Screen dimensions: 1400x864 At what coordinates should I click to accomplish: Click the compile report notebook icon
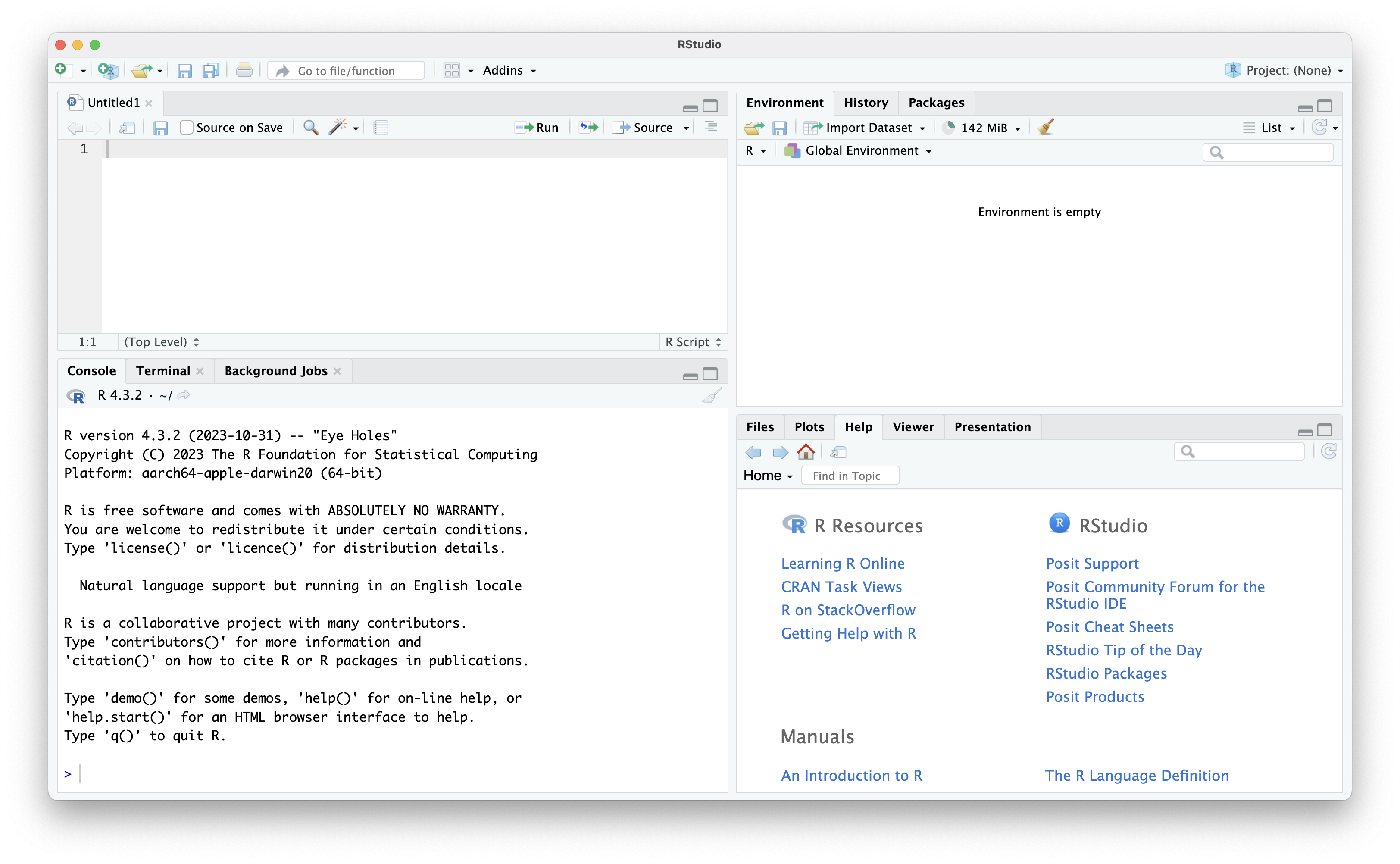click(x=381, y=128)
